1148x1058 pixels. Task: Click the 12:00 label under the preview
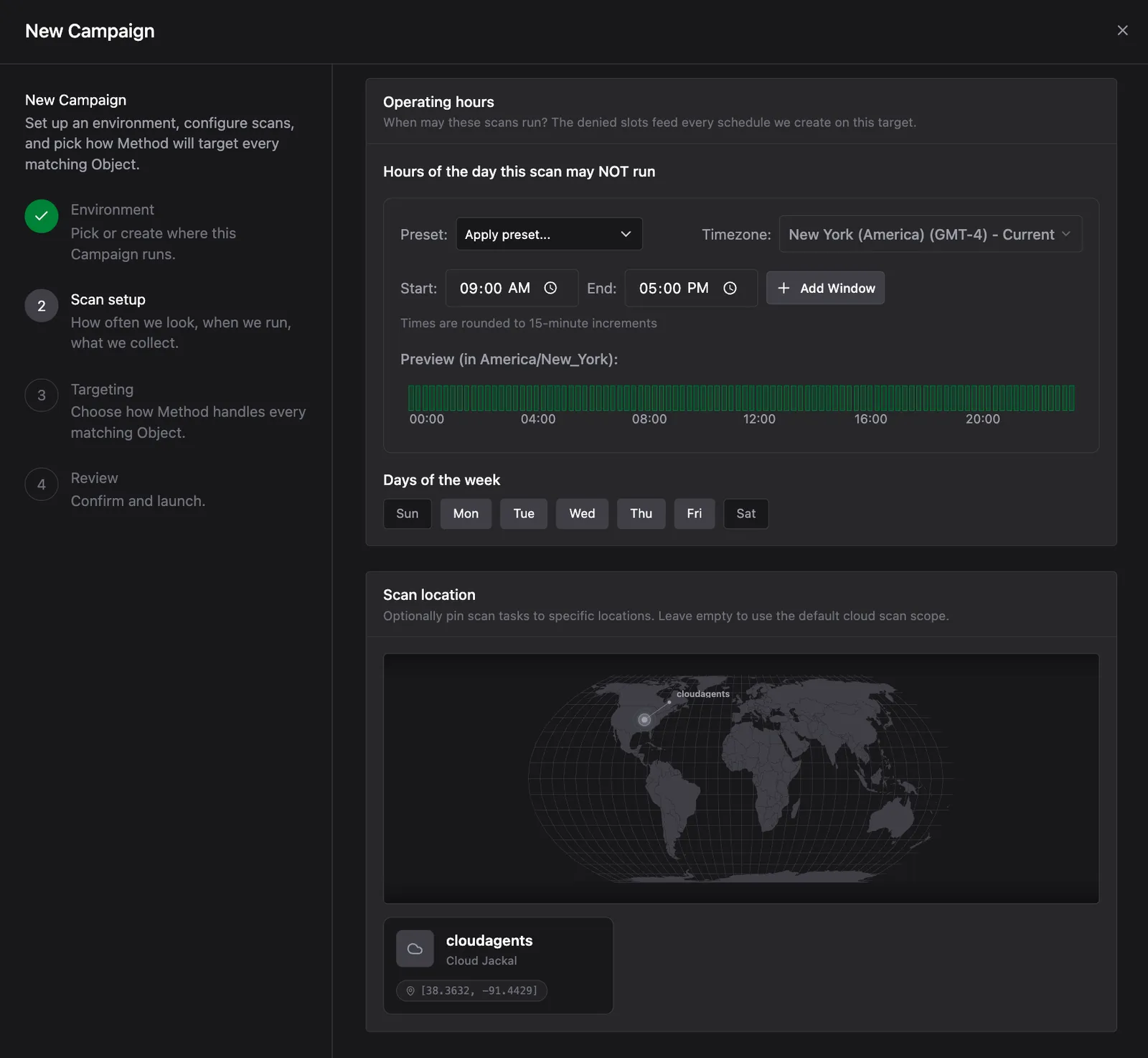pyautogui.click(x=759, y=419)
